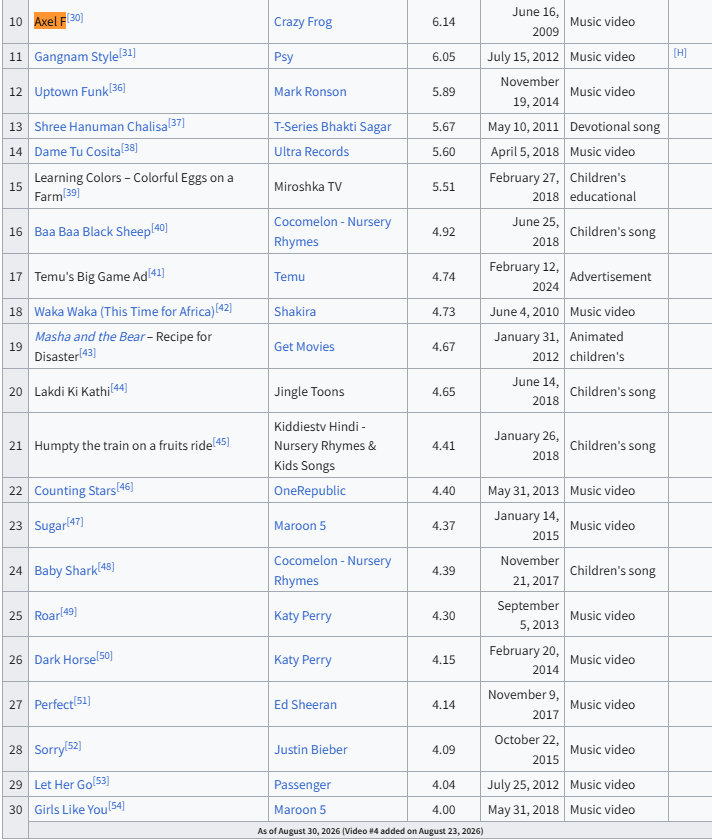Open the Perfect song link
Screen dimensions: 712x840
[54, 704]
